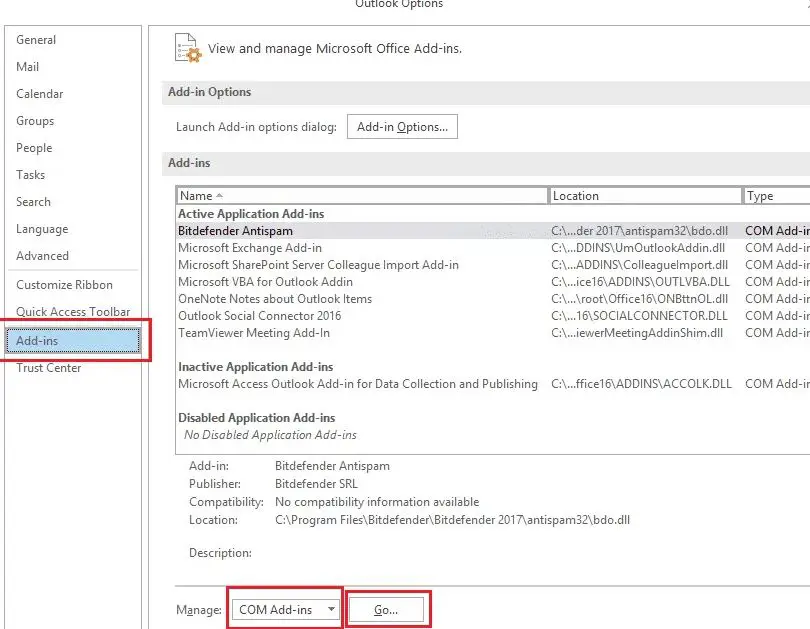Click the OUTLVBA.DLL location cell
Image resolution: width=810 pixels, height=629 pixels.
click(x=641, y=282)
